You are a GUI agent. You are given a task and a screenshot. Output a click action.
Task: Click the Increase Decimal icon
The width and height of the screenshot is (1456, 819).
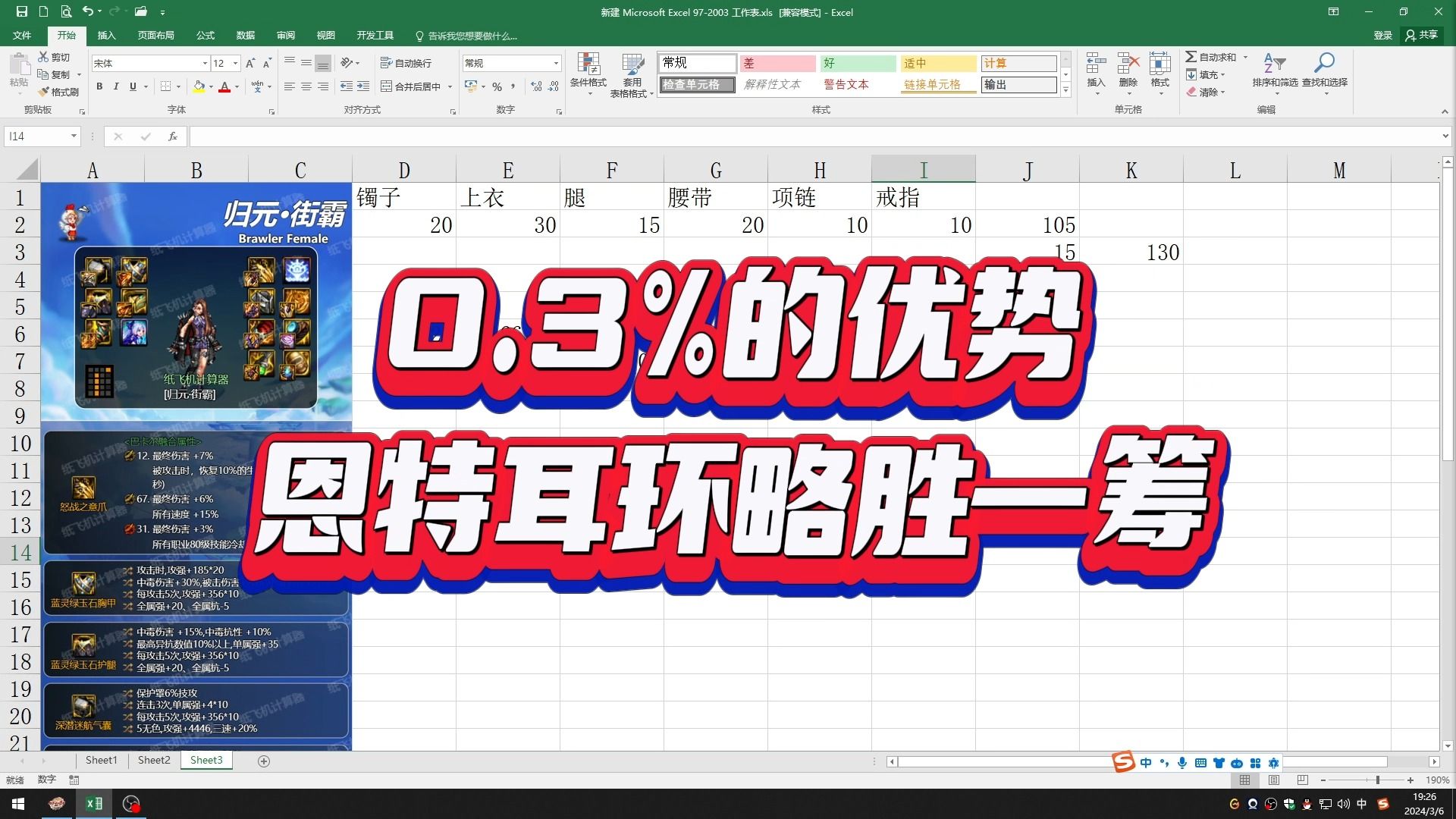click(x=537, y=86)
